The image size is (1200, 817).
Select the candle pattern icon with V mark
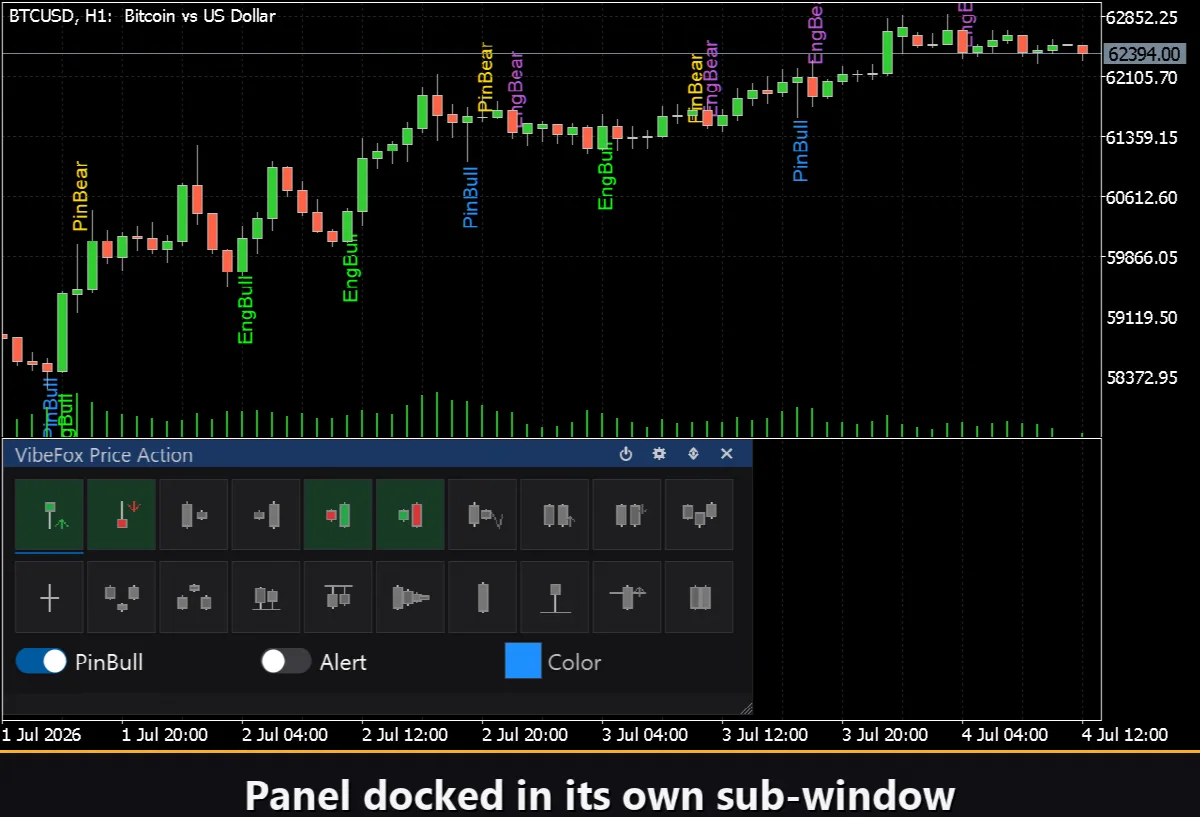(x=483, y=515)
